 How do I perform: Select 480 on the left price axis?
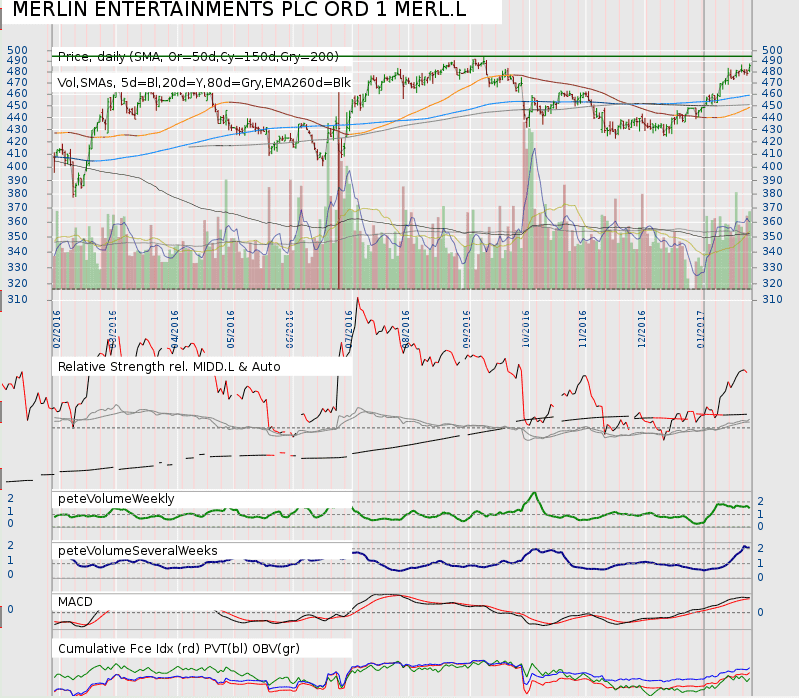pos(17,71)
